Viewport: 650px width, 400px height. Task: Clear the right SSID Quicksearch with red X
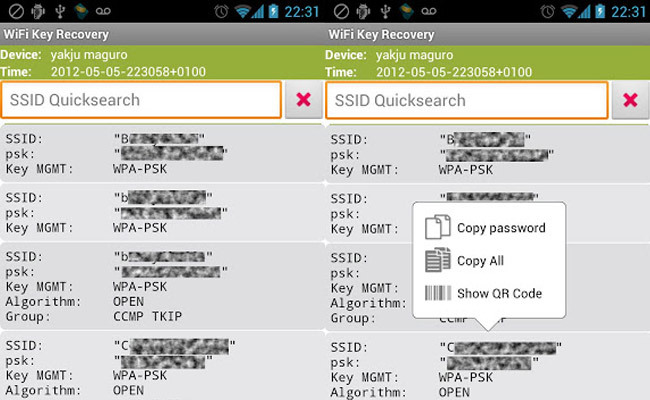click(x=630, y=100)
